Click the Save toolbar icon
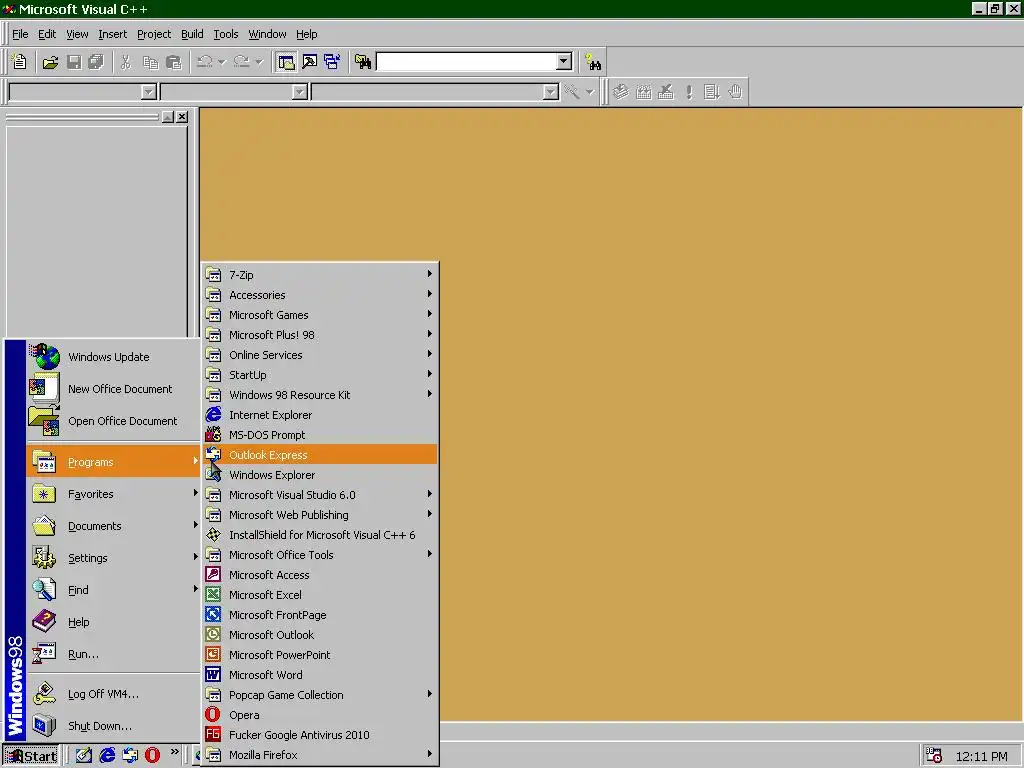 [74, 62]
